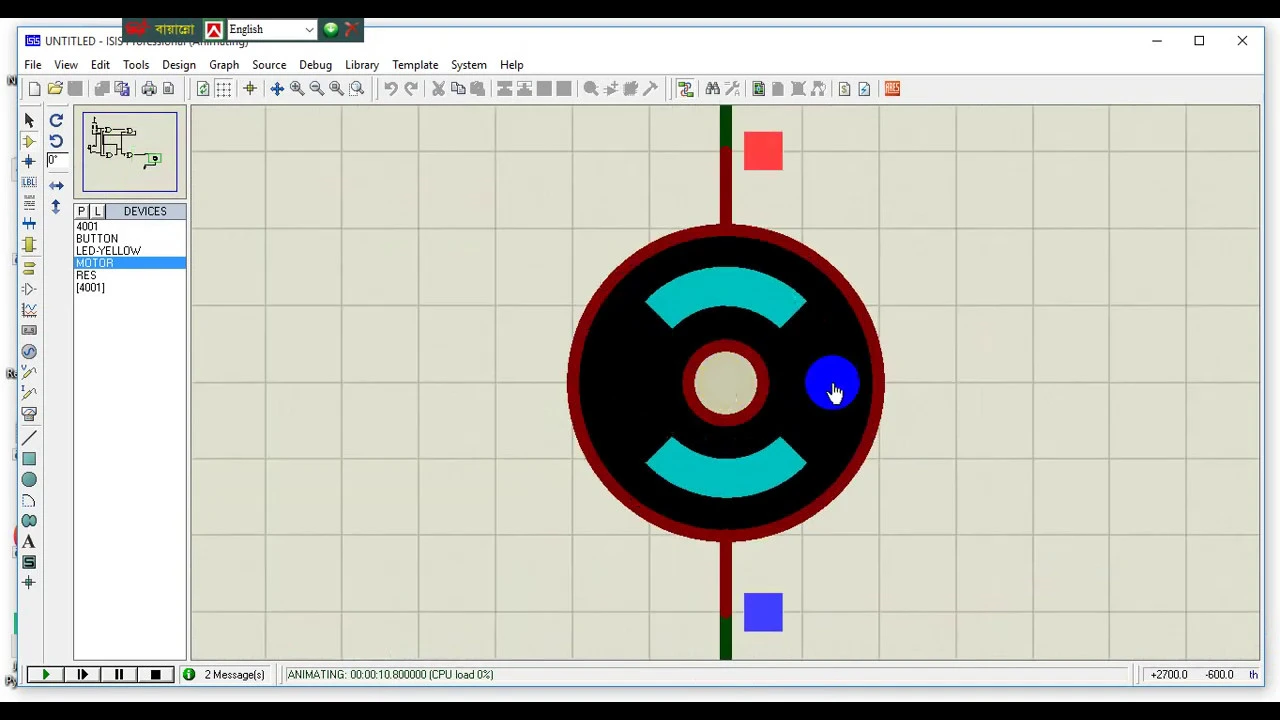Click the Redraw display icon
Screen dimensions: 1280x720
pyautogui.click(x=203, y=89)
